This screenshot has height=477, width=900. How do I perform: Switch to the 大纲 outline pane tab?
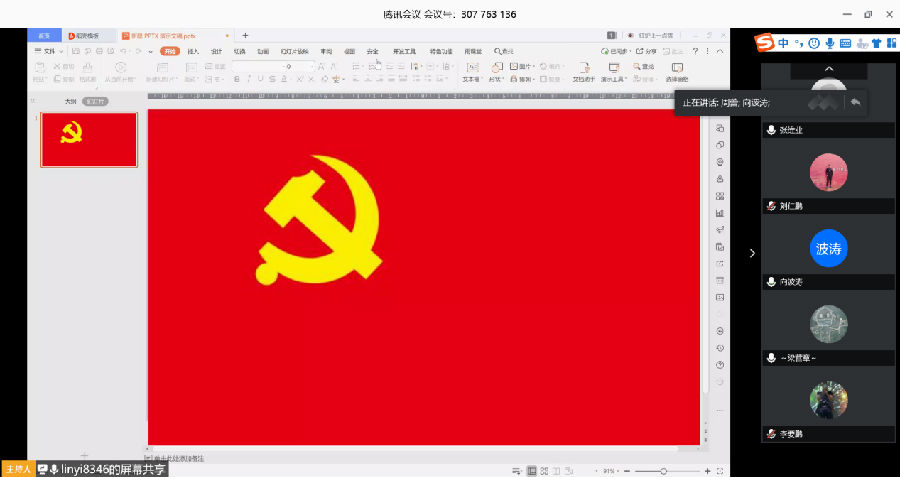(x=71, y=102)
